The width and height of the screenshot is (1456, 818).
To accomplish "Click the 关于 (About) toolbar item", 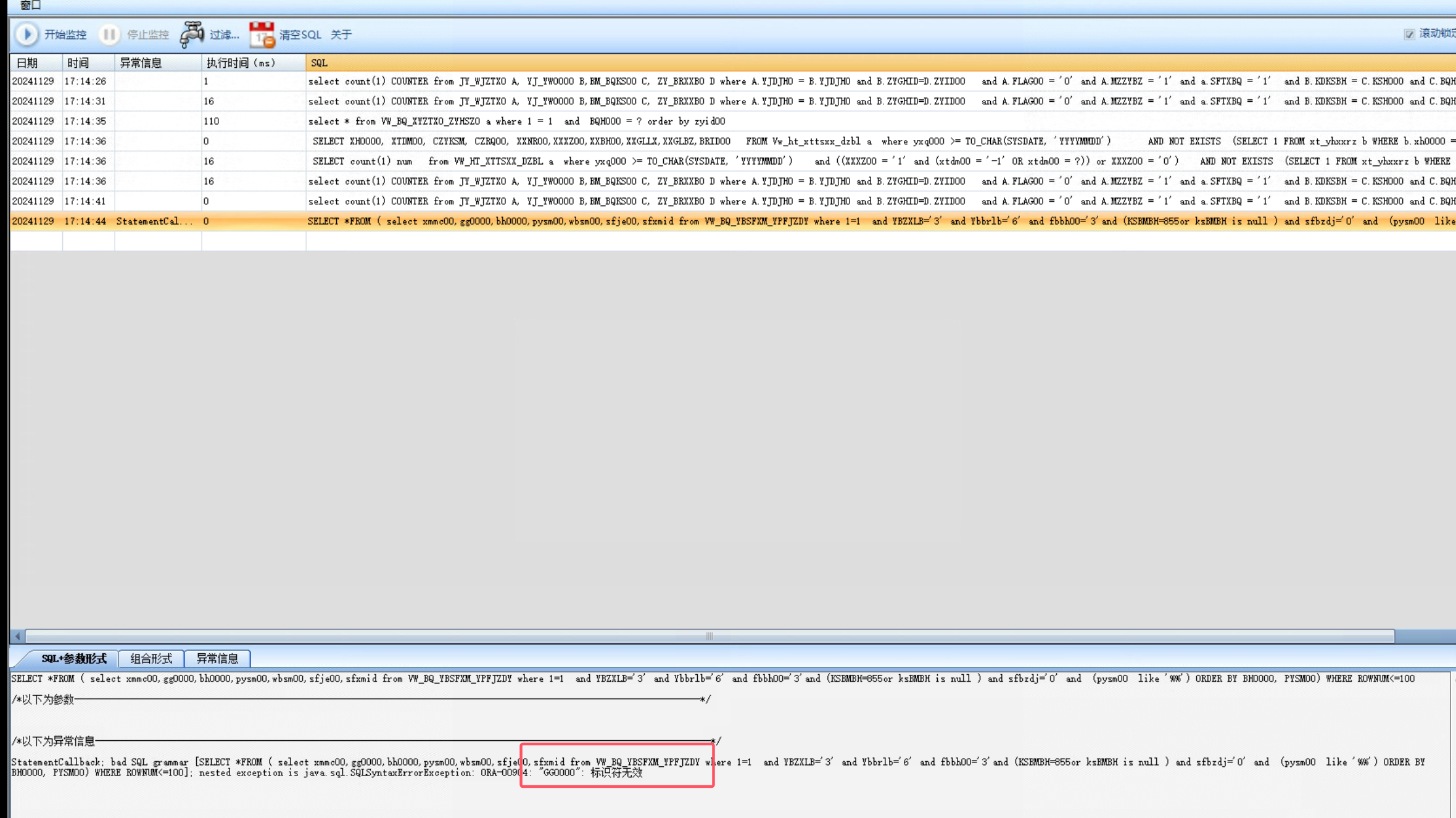I will (341, 35).
